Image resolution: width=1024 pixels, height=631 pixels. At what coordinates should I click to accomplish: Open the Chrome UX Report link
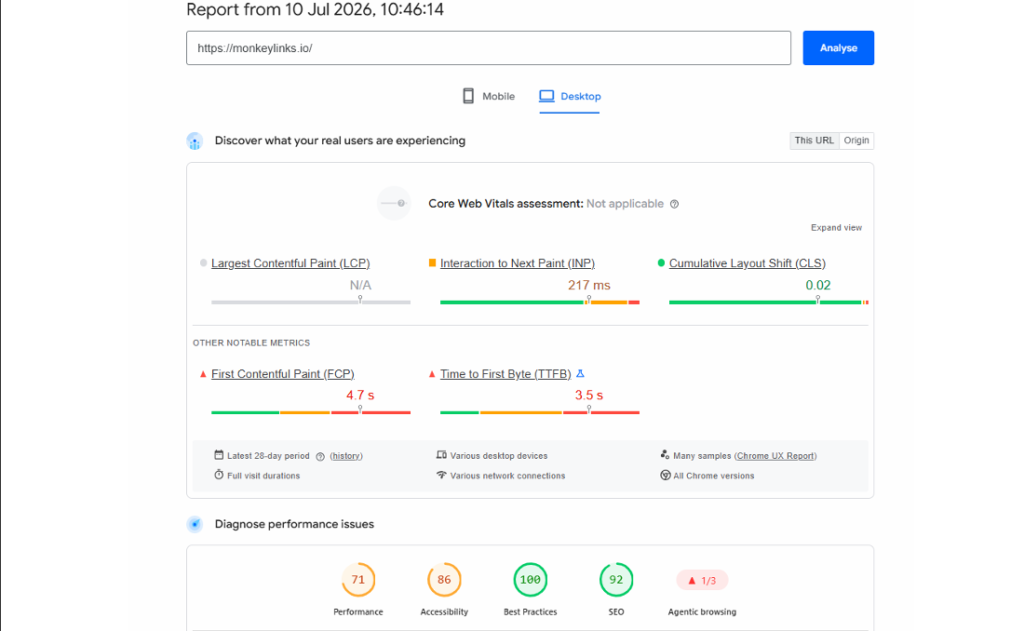tap(775, 456)
